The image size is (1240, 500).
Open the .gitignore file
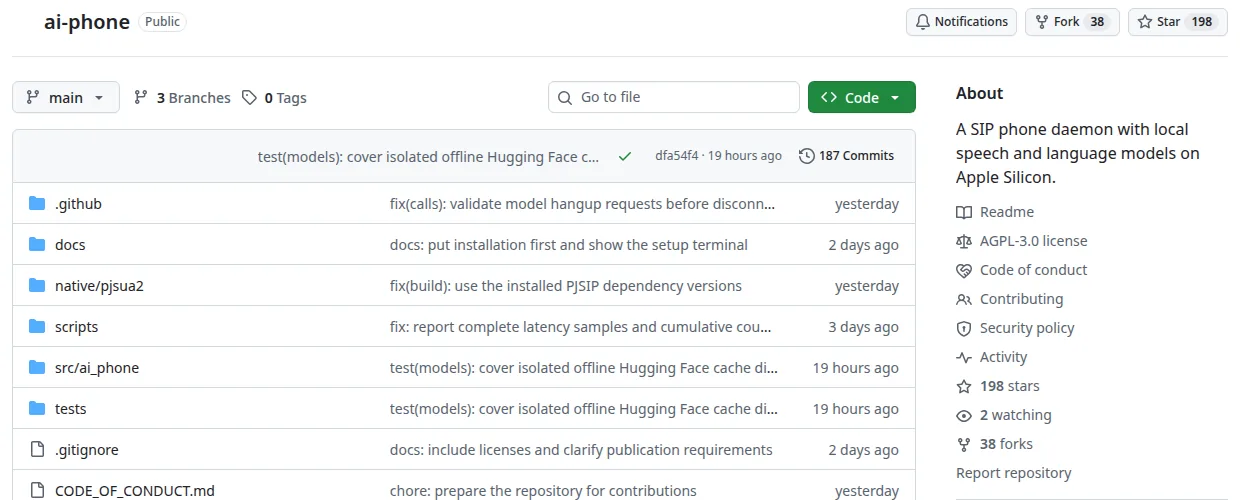(87, 450)
